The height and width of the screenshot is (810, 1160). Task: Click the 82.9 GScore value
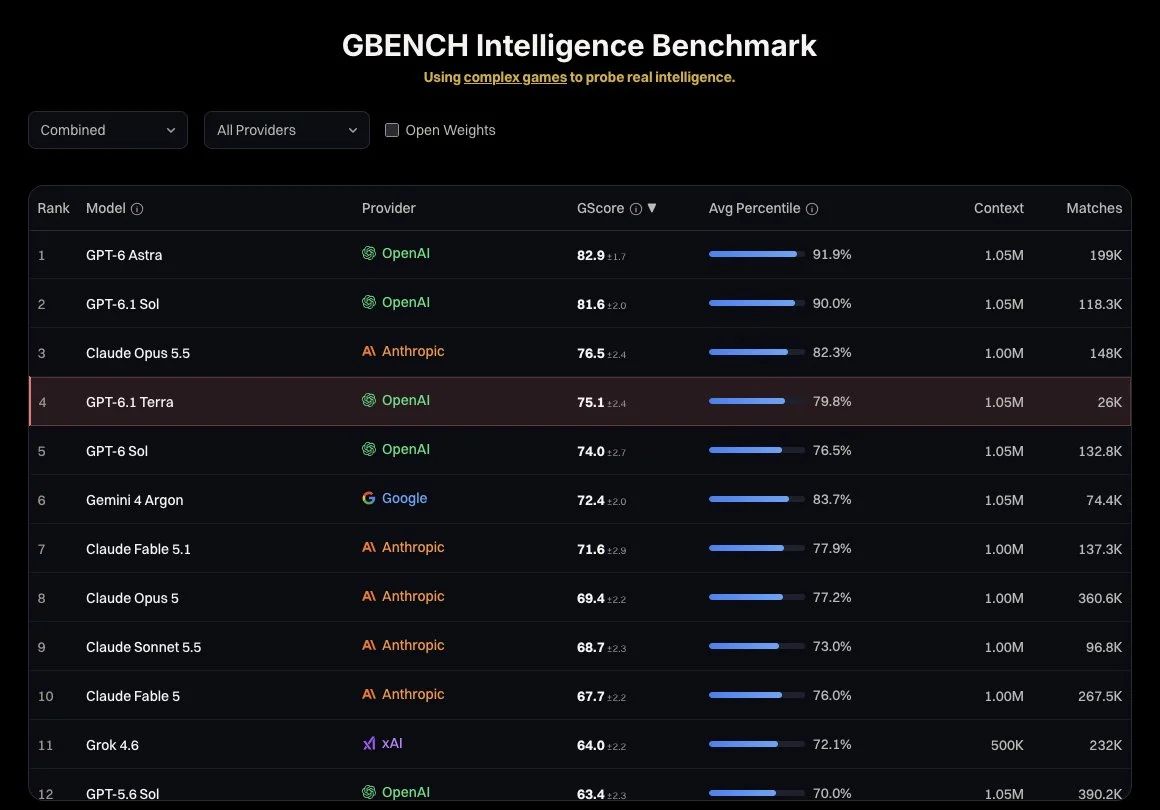(590, 256)
